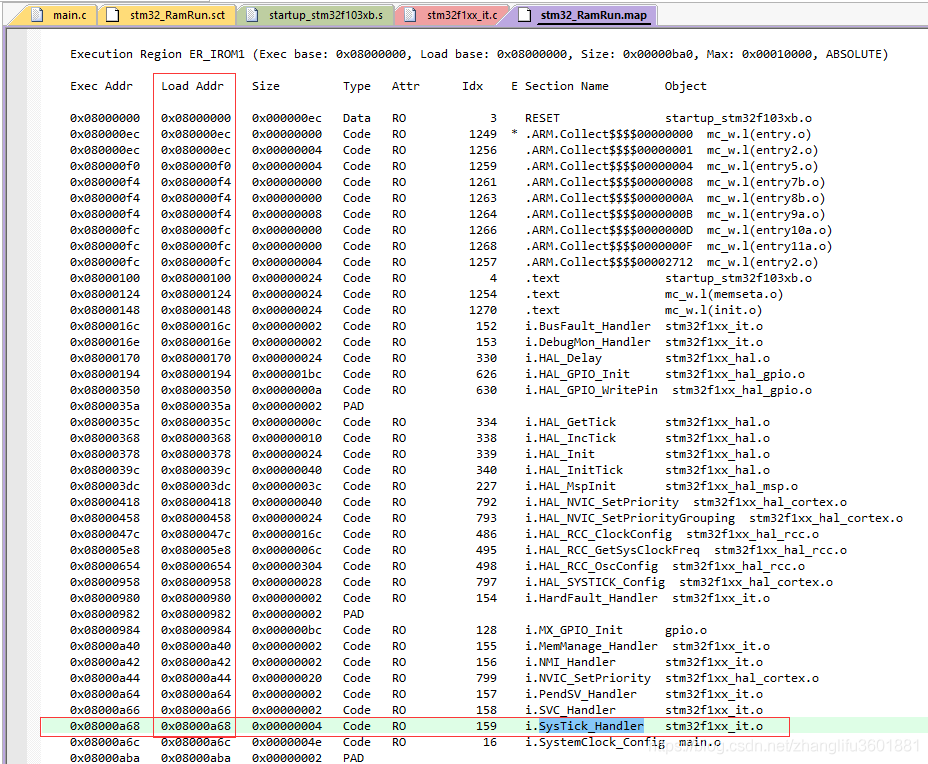Click 'i.HAL_GetTick' section name
The width and height of the screenshot is (928, 764).
coord(570,421)
